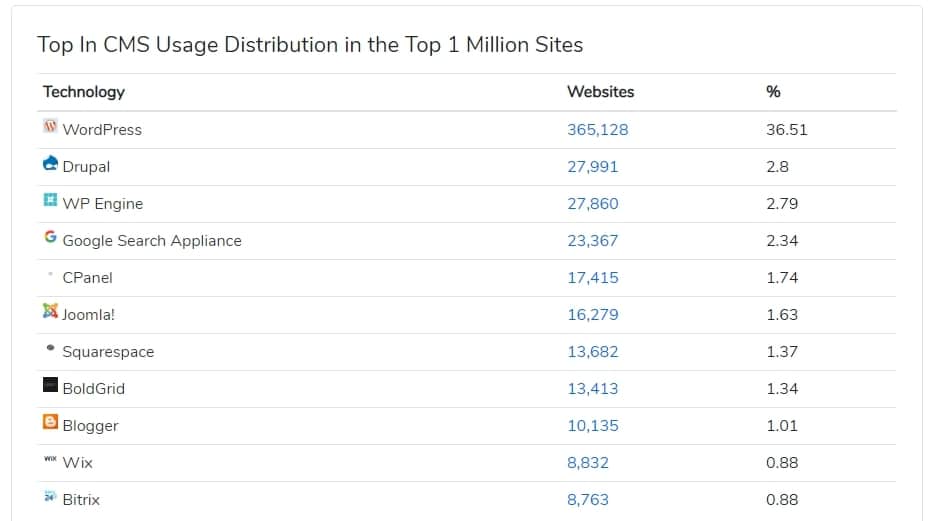
Task: Click the 1.34 percentage for BoldGrid
Action: pyautogui.click(x=782, y=389)
